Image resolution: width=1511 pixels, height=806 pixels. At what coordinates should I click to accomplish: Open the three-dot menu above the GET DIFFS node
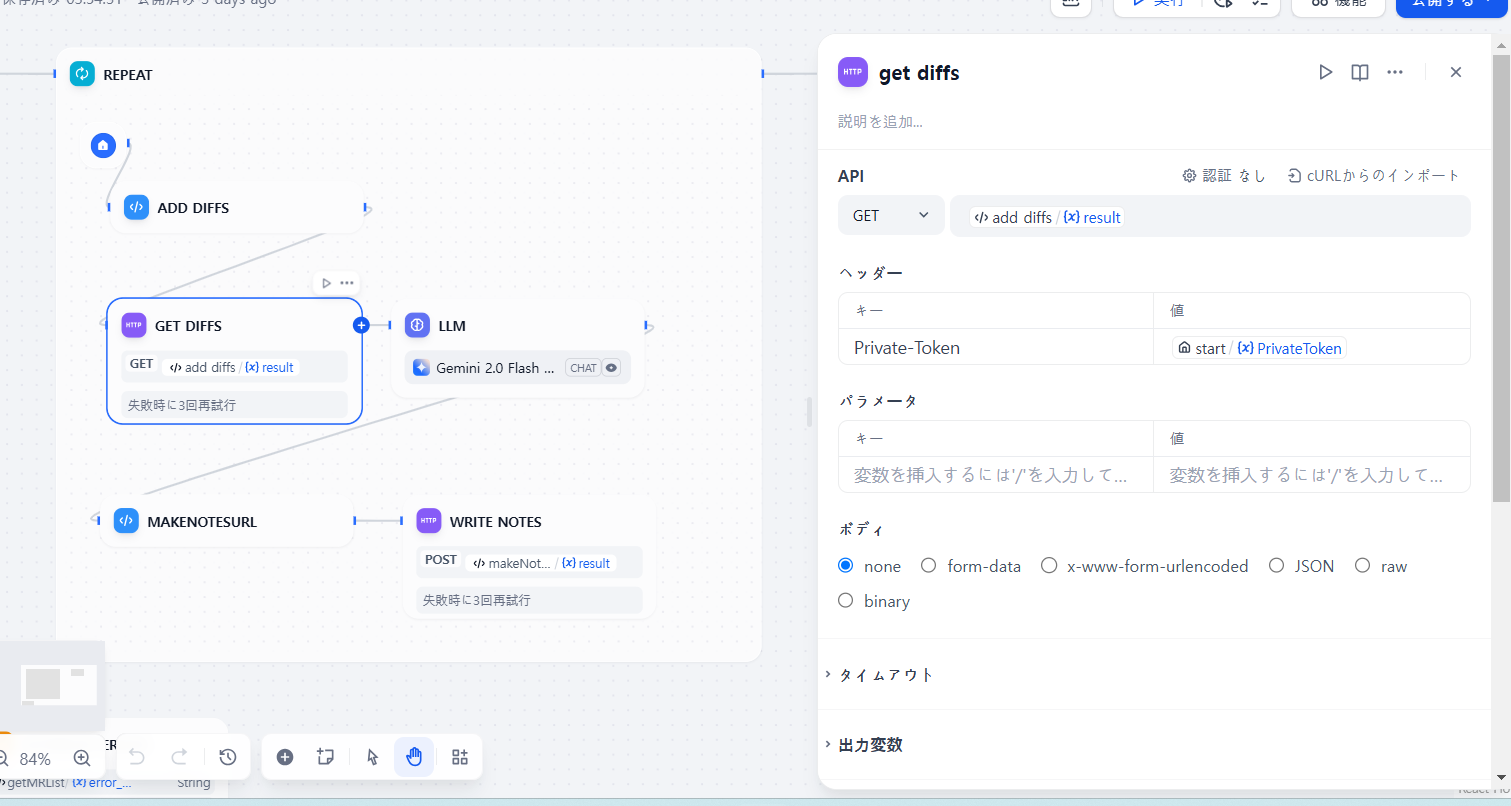(x=347, y=283)
